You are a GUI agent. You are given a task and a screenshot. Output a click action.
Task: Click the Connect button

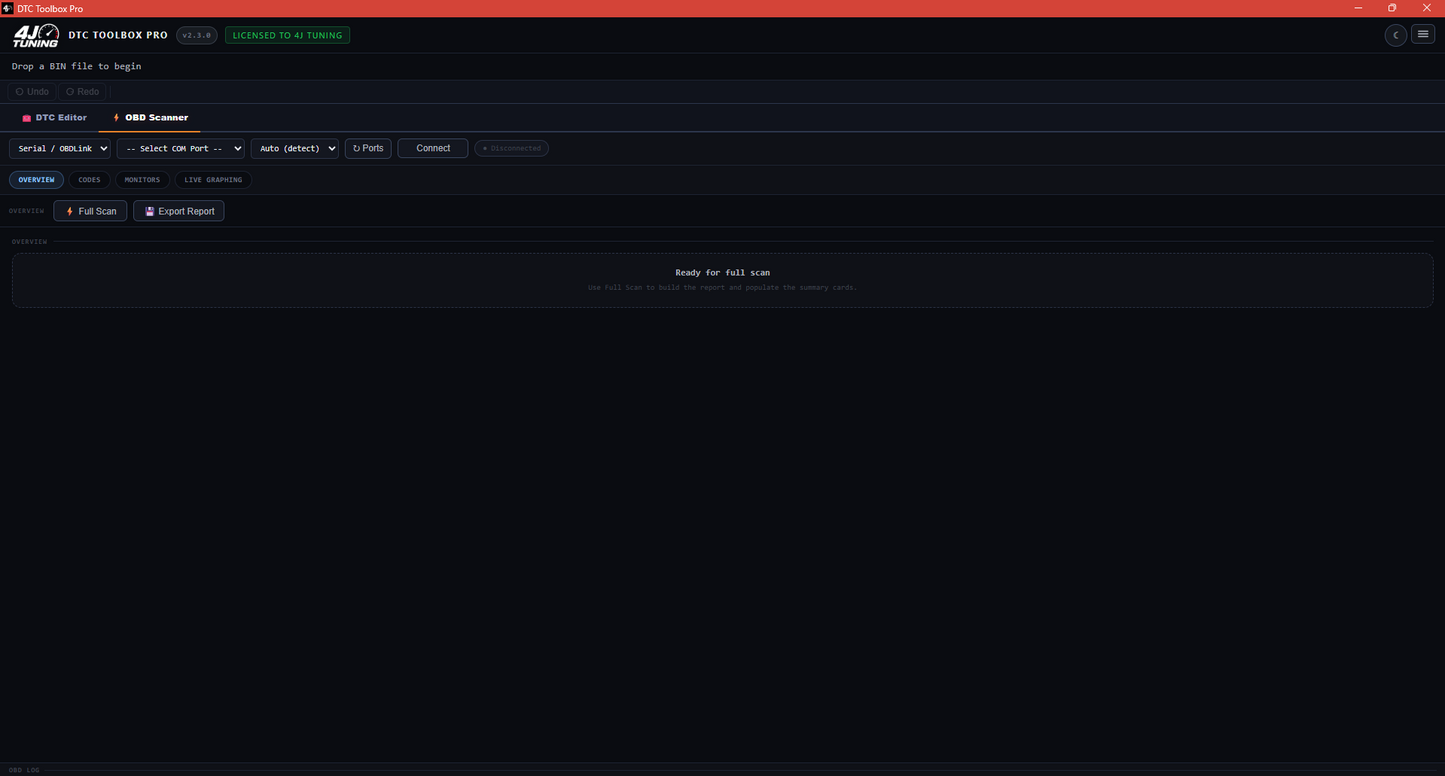[433, 148]
